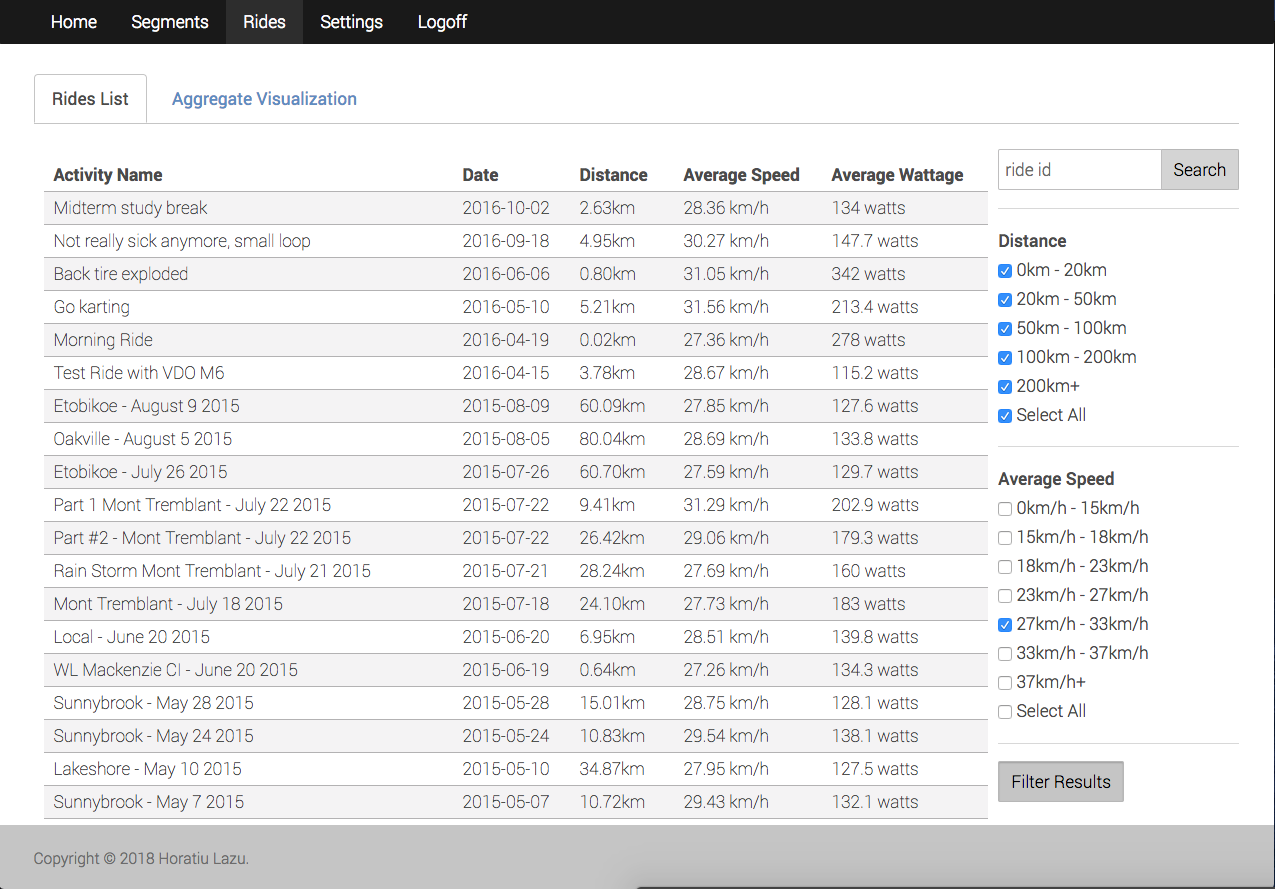Open the Go karting ride
The width and height of the screenshot is (1275, 889).
coord(516,307)
